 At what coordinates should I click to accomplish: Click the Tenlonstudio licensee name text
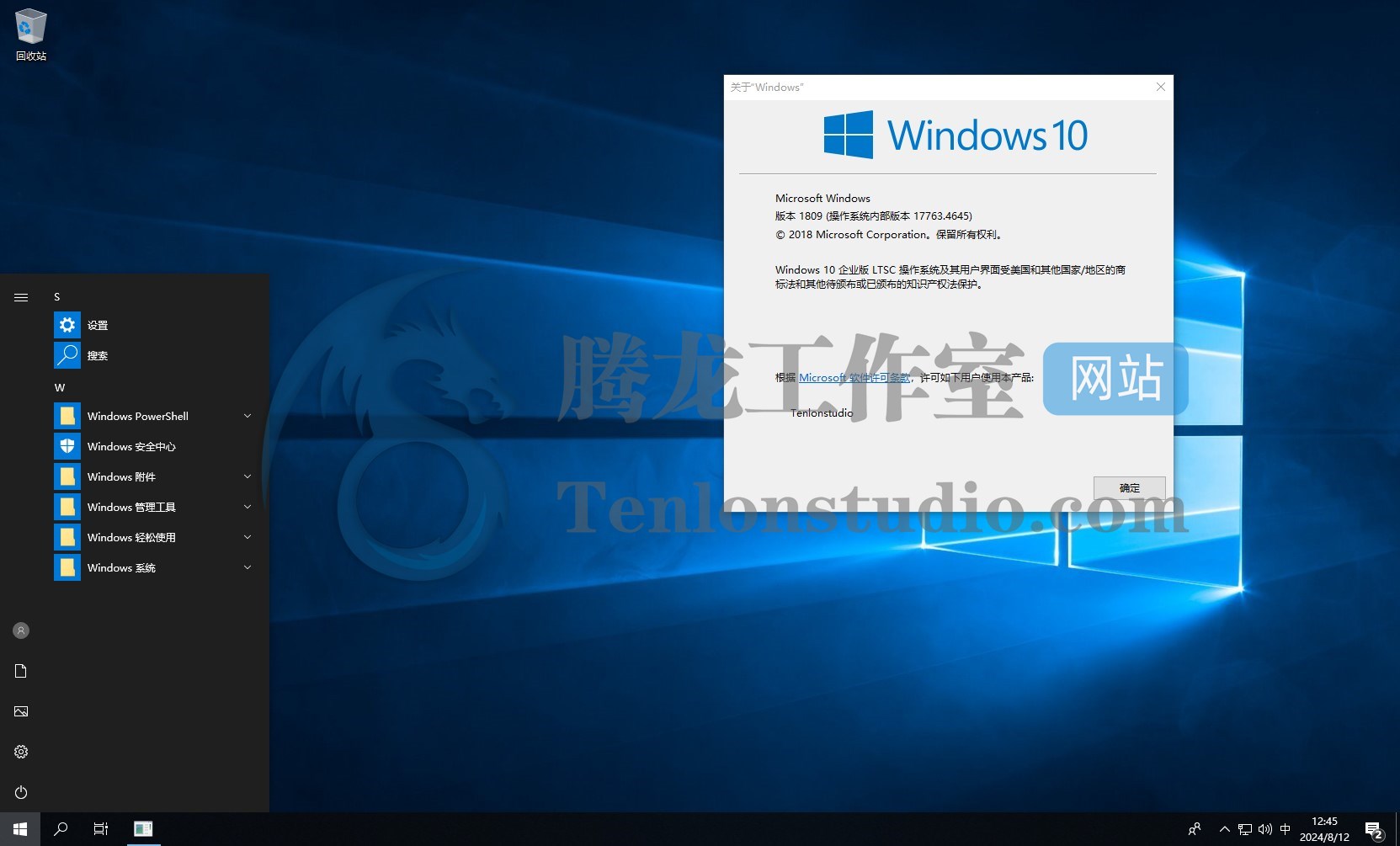pos(822,413)
